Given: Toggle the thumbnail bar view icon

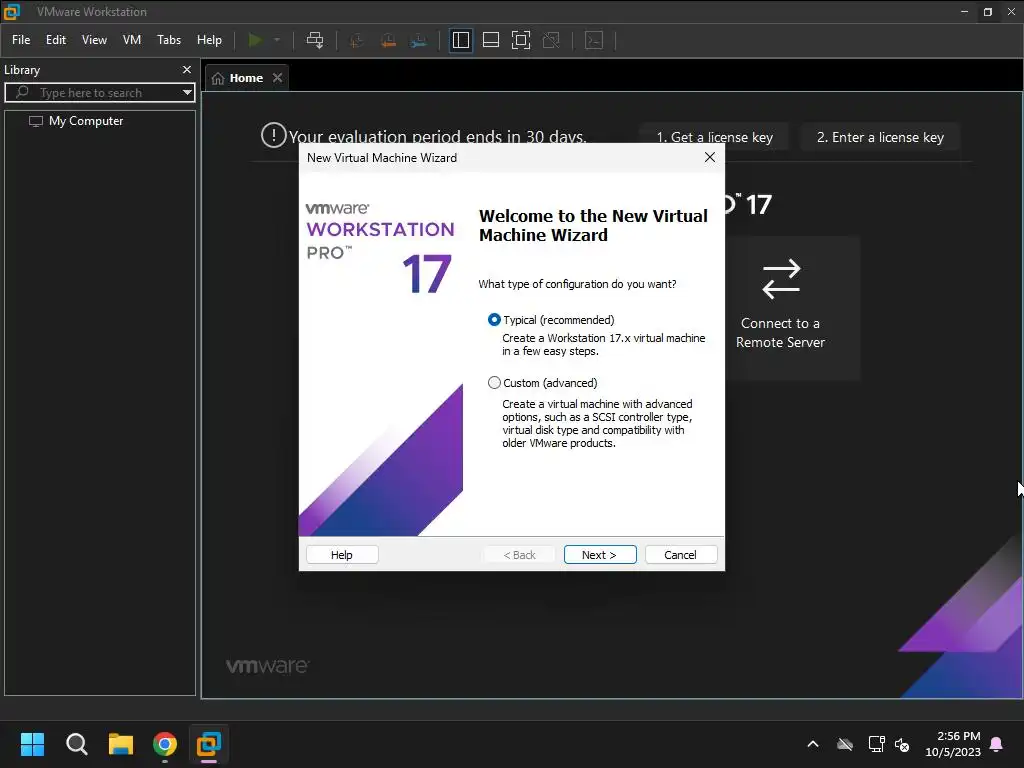Looking at the screenshot, I should coord(490,40).
